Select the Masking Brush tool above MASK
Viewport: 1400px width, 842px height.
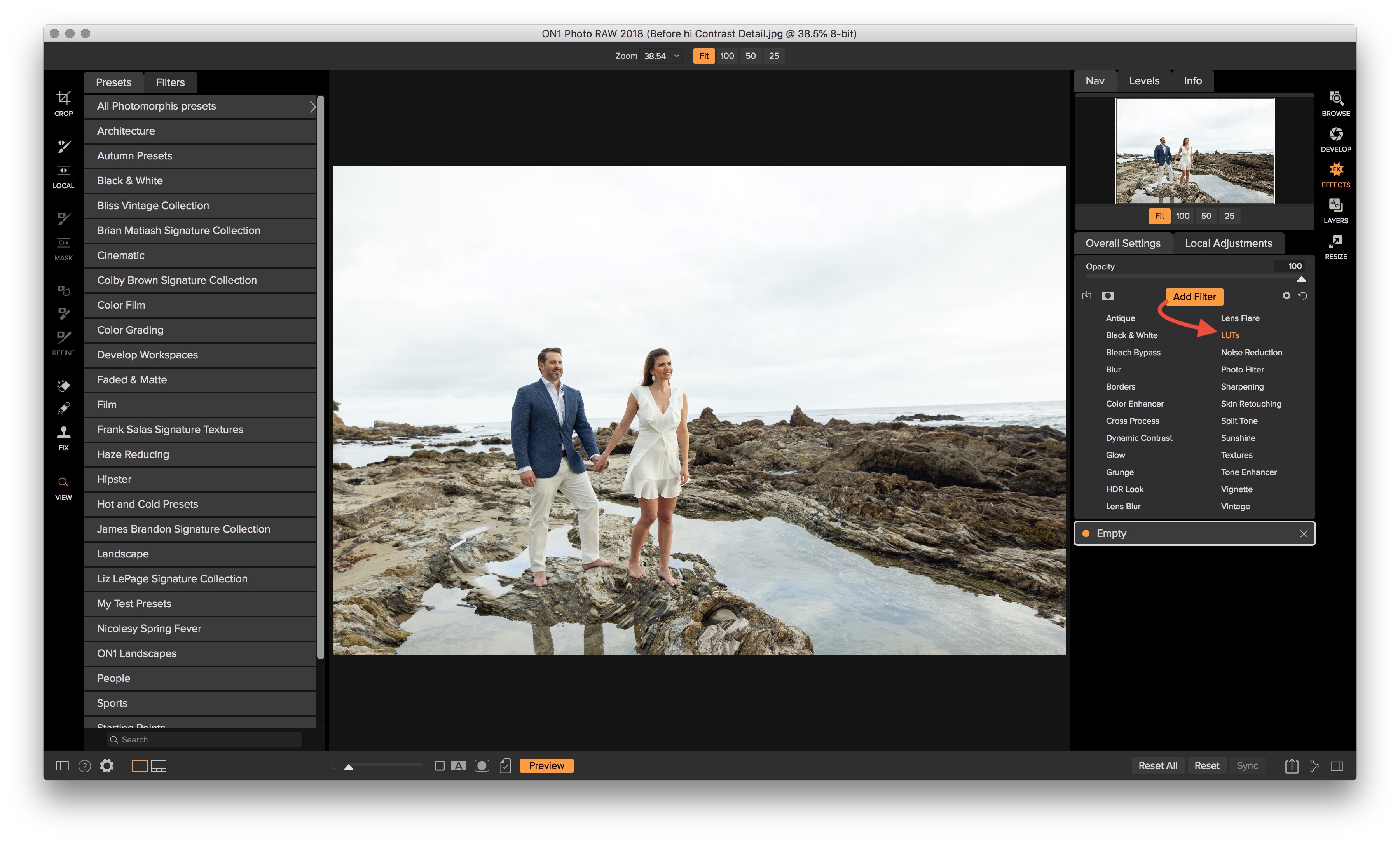pos(63,218)
